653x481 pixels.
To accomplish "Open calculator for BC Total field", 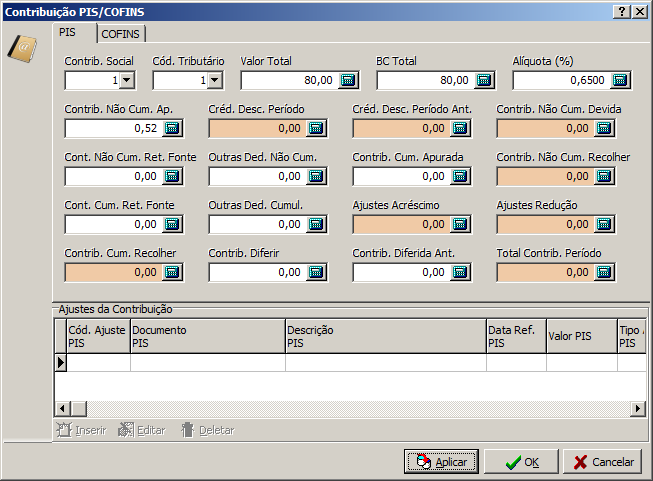I will pyautogui.click(x=484, y=80).
